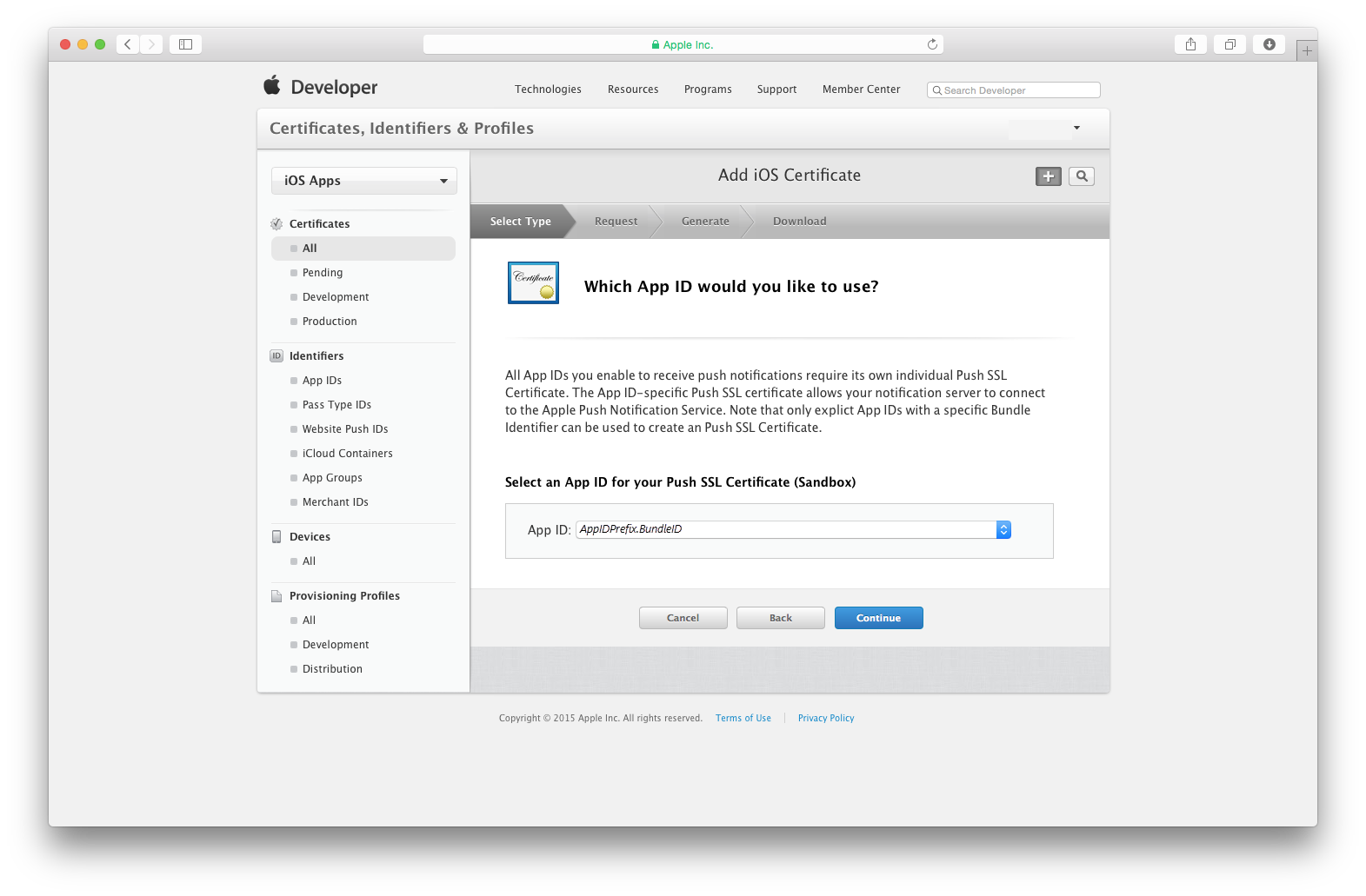The height and width of the screenshot is (896, 1366).
Task: Click the plus icon to add a certificate
Action: (x=1049, y=176)
